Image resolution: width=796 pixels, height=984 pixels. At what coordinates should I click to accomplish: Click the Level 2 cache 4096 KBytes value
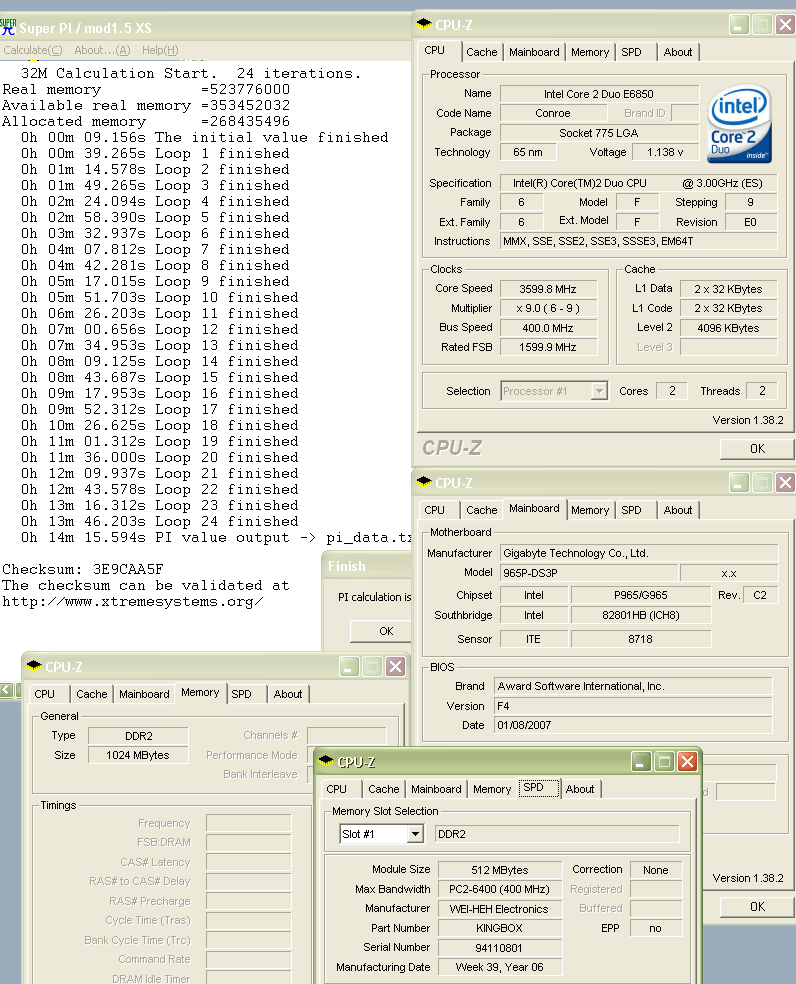tap(728, 328)
